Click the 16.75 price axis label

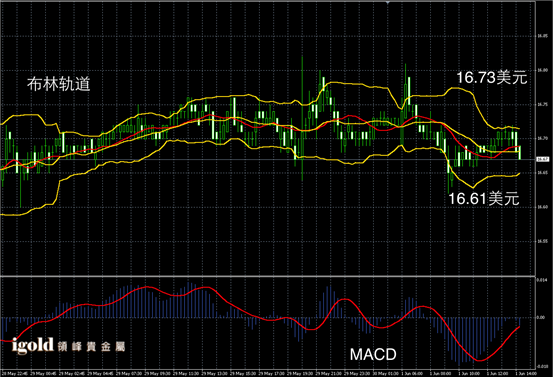(542, 104)
